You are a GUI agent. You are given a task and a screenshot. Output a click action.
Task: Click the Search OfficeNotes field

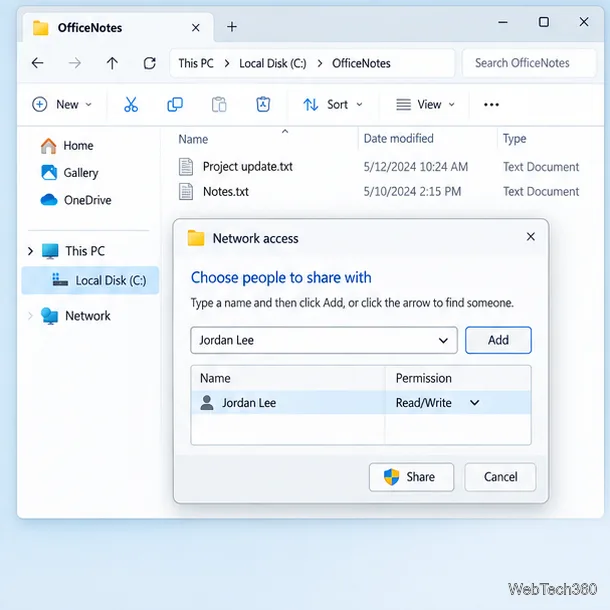coord(528,63)
